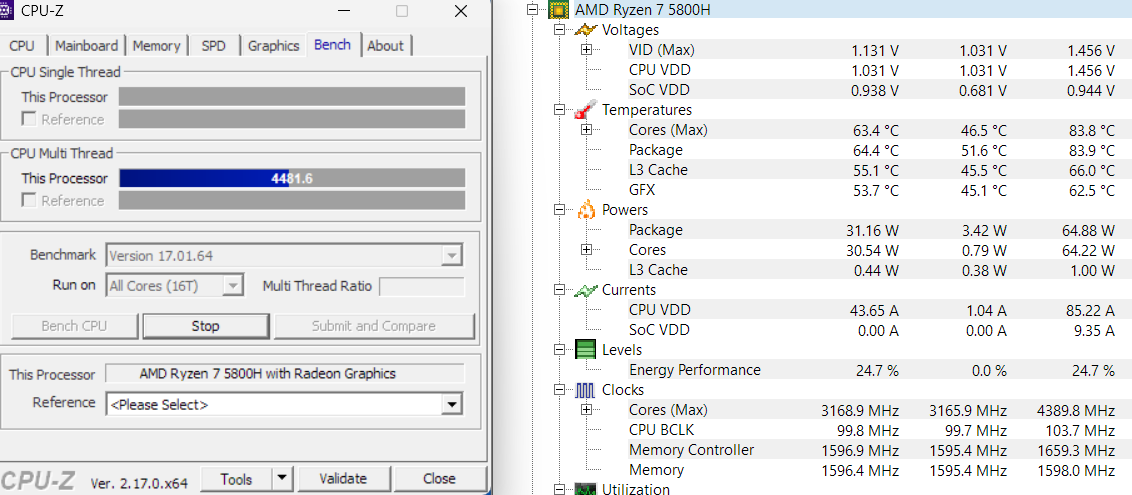Enable Reference checkbox under CPU Multi Thread
The width and height of the screenshot is (1132, 495).
point(29,201)
